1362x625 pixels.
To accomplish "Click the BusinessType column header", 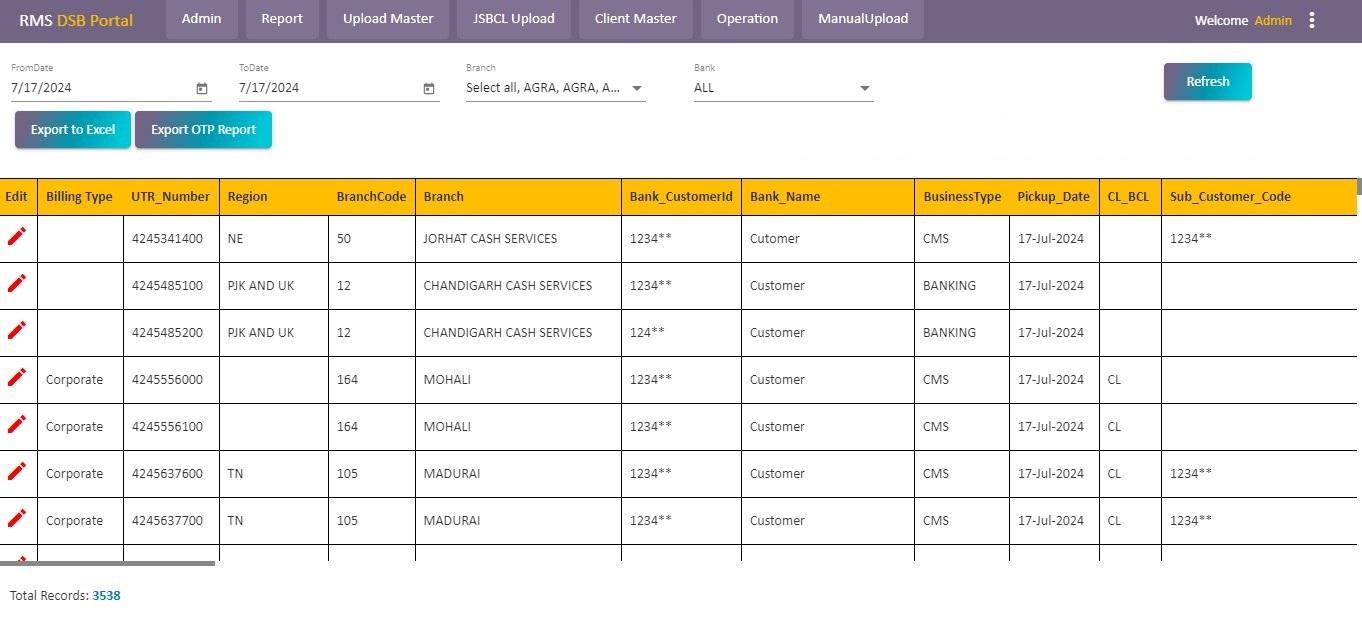I will click(962, 197).
